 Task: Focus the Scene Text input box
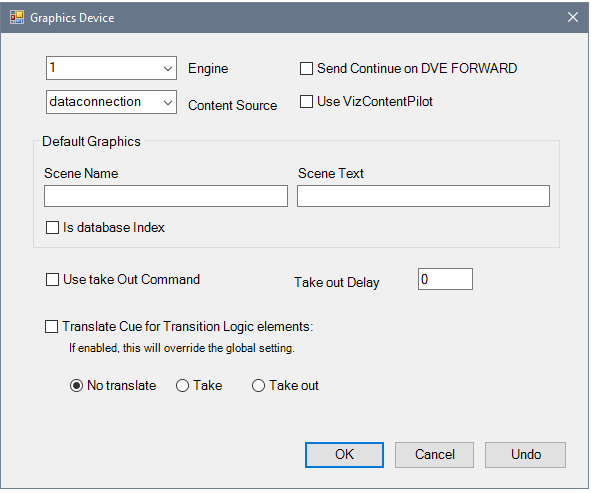[x=423, y=196]
